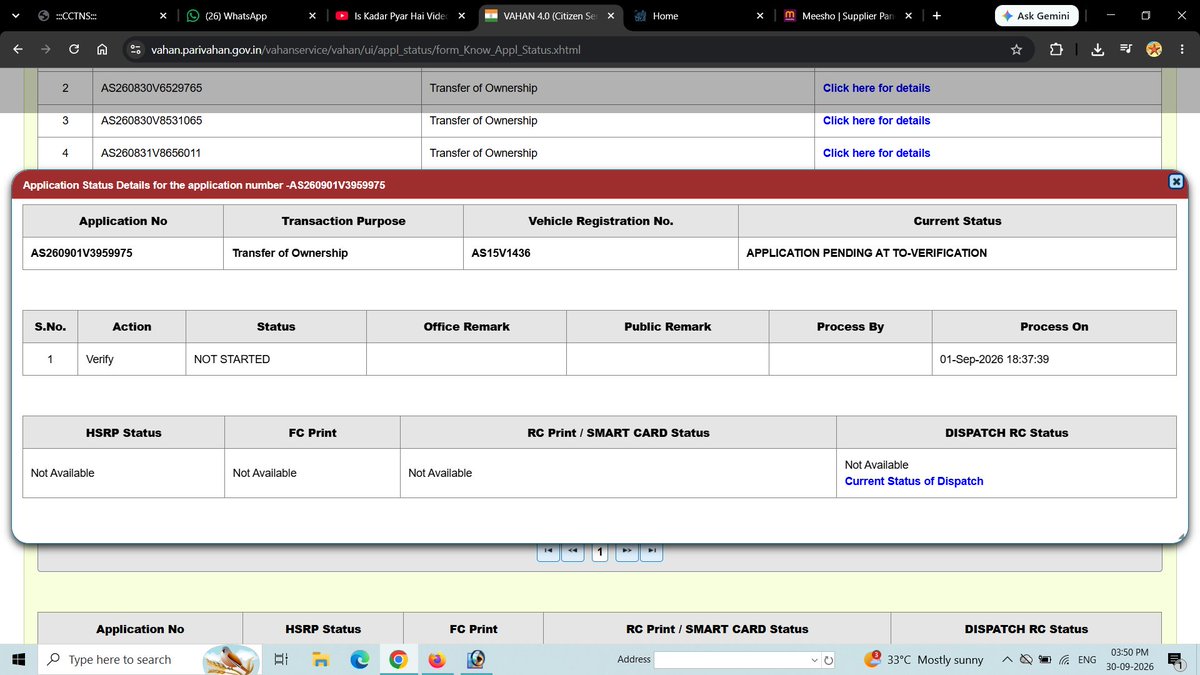Open Windows notification center icon
This screenshot has width=1200, height=675.
1176,659
